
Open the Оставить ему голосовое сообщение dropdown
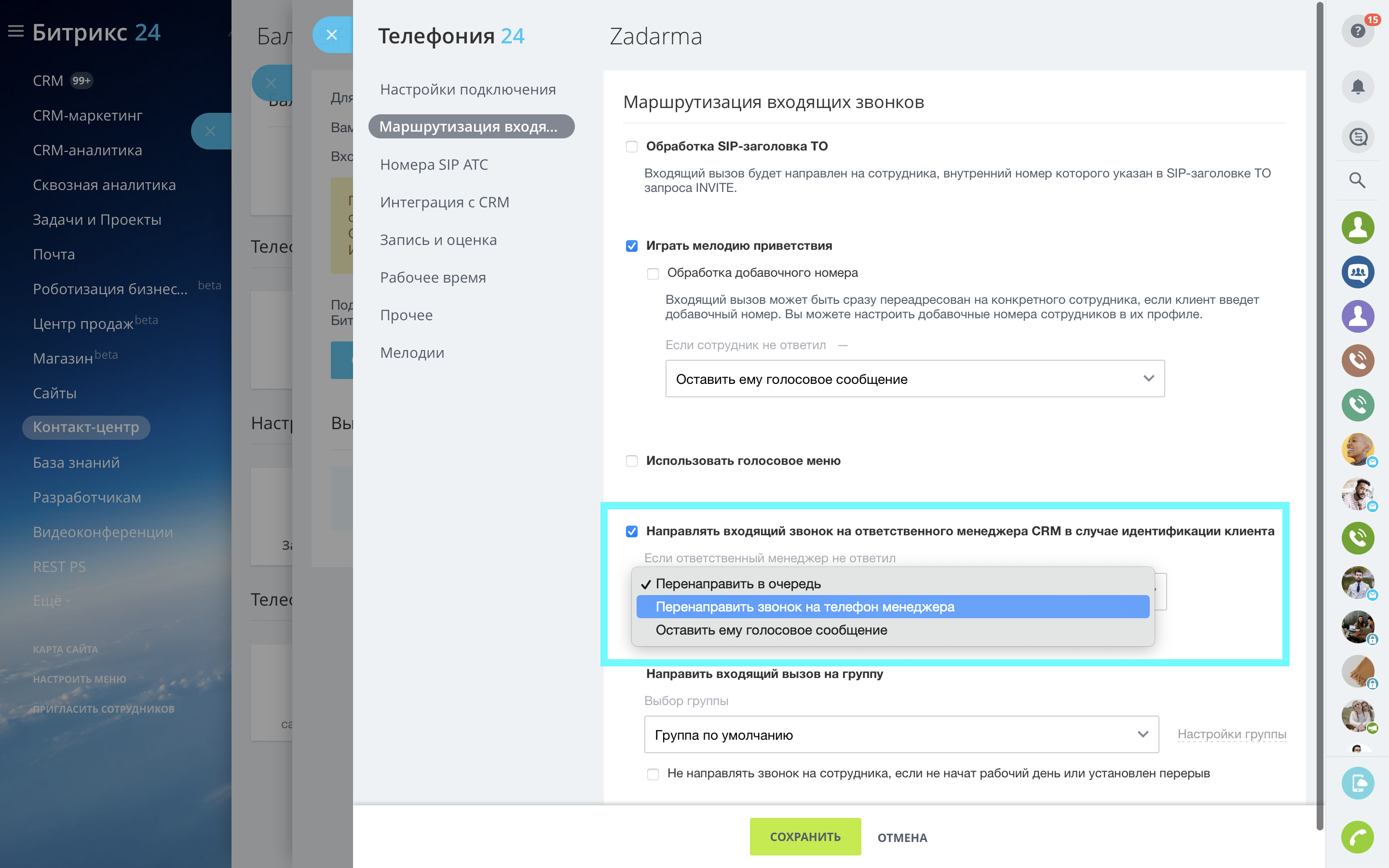click(x=915, y=379)
